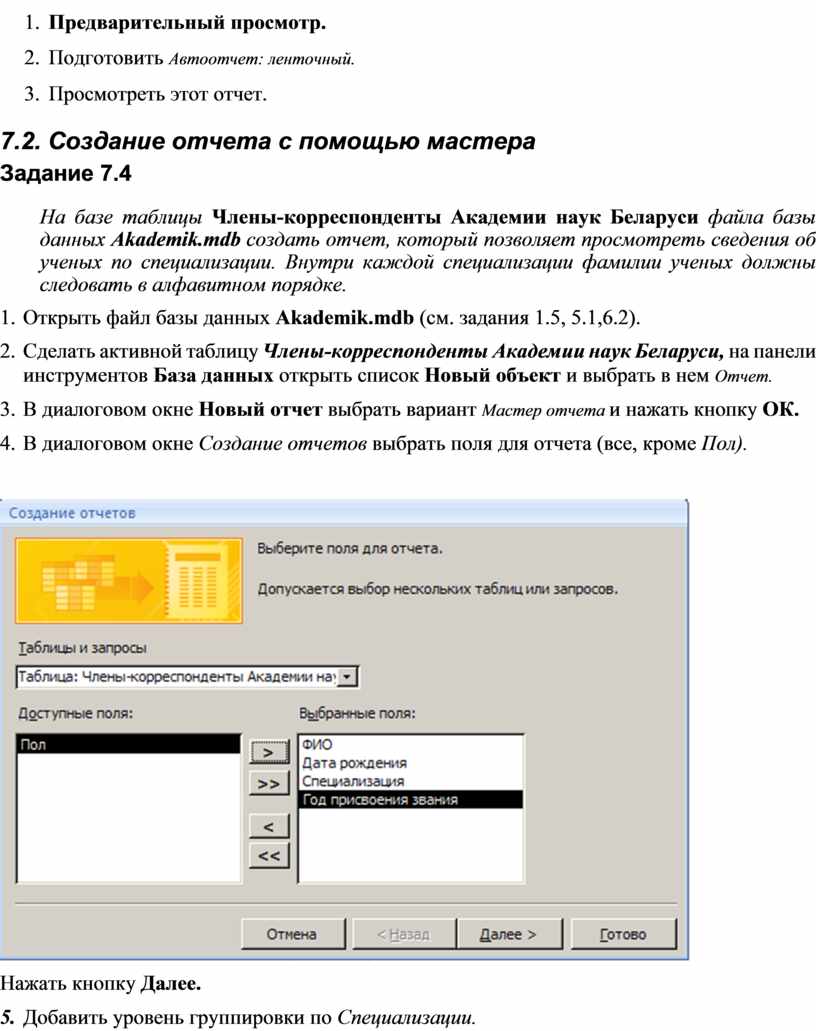The image size is (816, 1031).
Task: Click the Доступные поля label
Action: coord(76,713)
